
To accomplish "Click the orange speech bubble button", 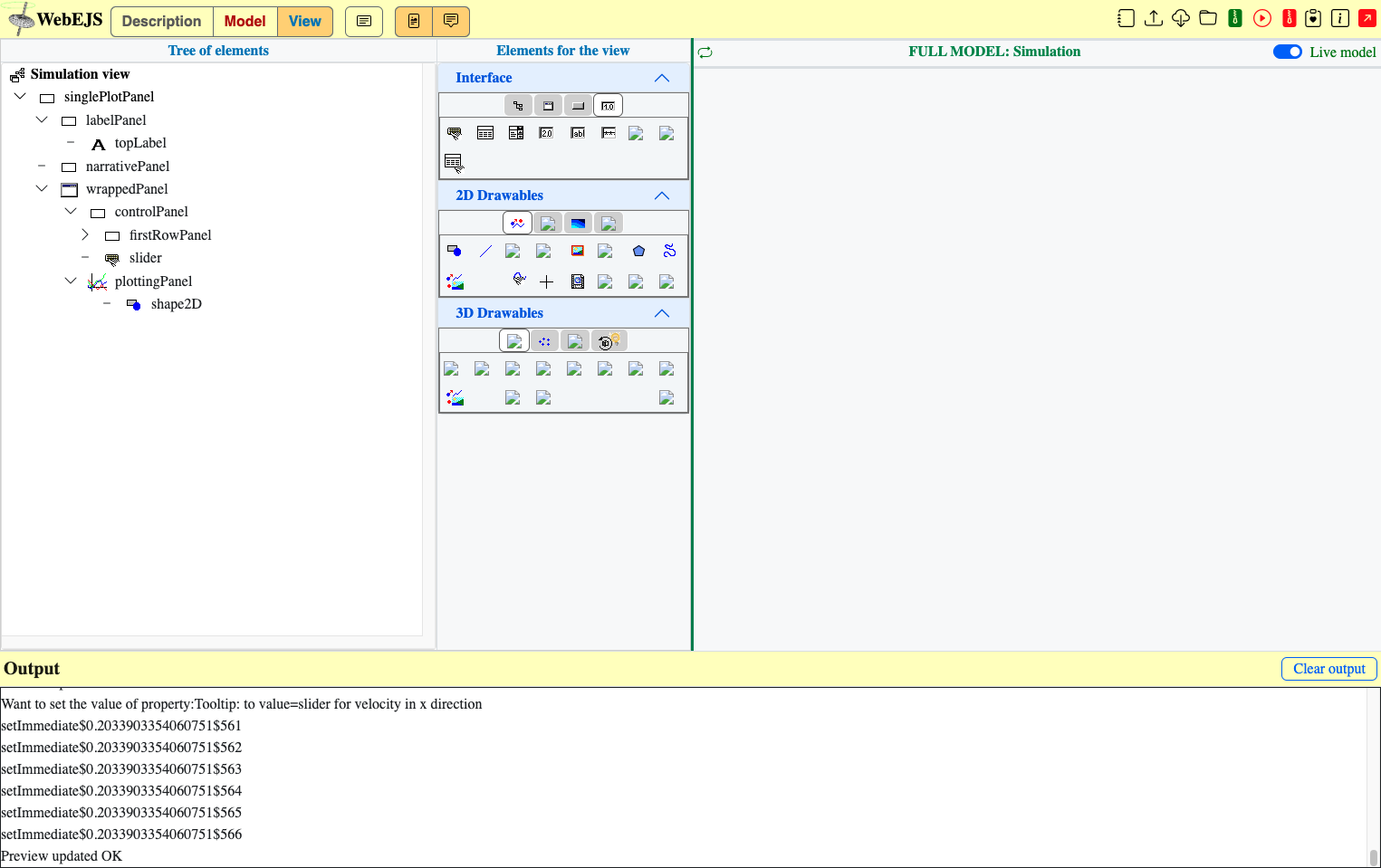I will [x=451, y=21].
